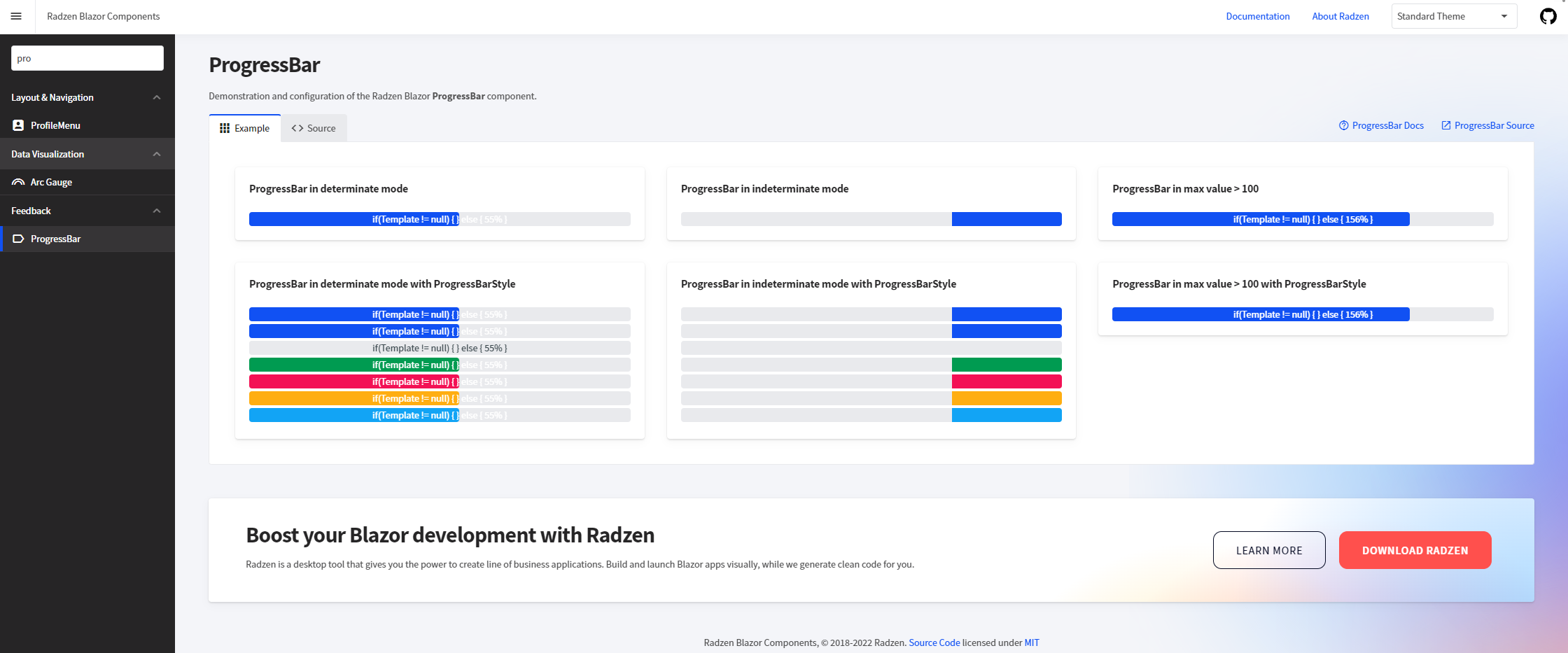Open the Documentation link

pos(1257,16)
